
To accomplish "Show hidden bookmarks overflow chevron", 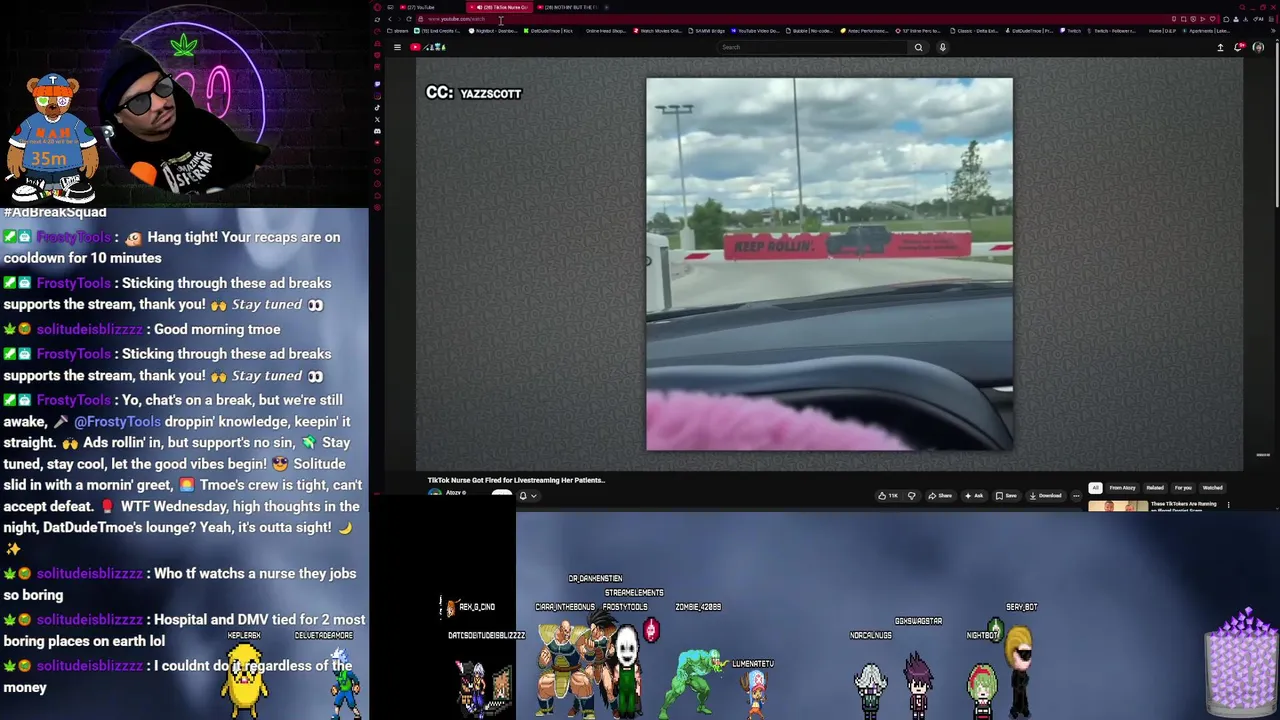I will click(1273, 31).
